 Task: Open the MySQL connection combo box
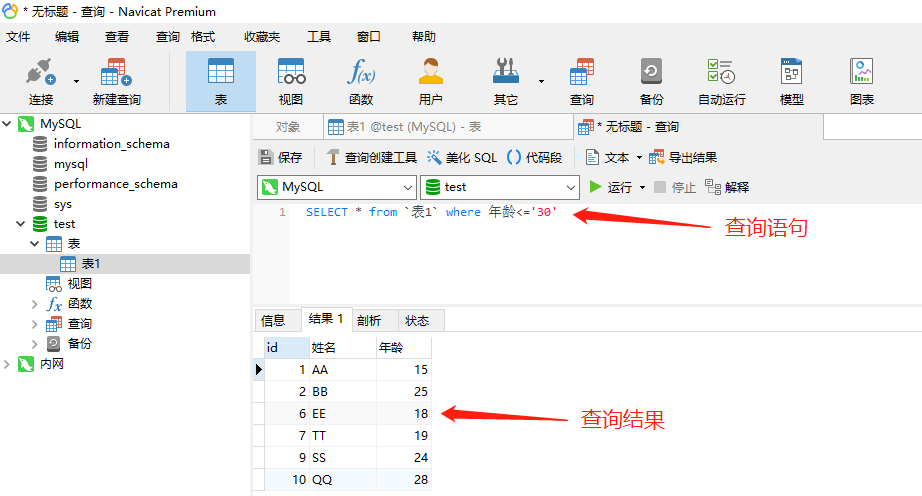[x=337, y=187]
